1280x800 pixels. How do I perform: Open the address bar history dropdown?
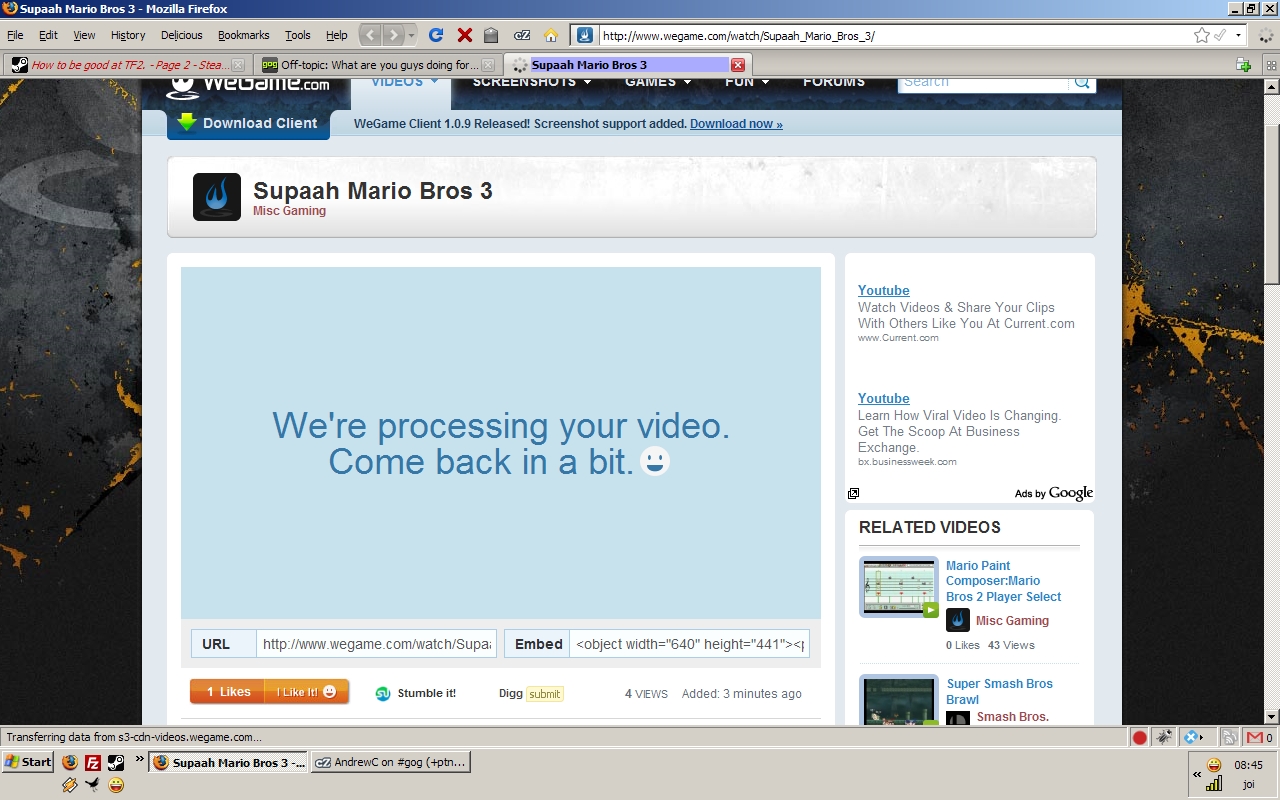(1239, 35)
